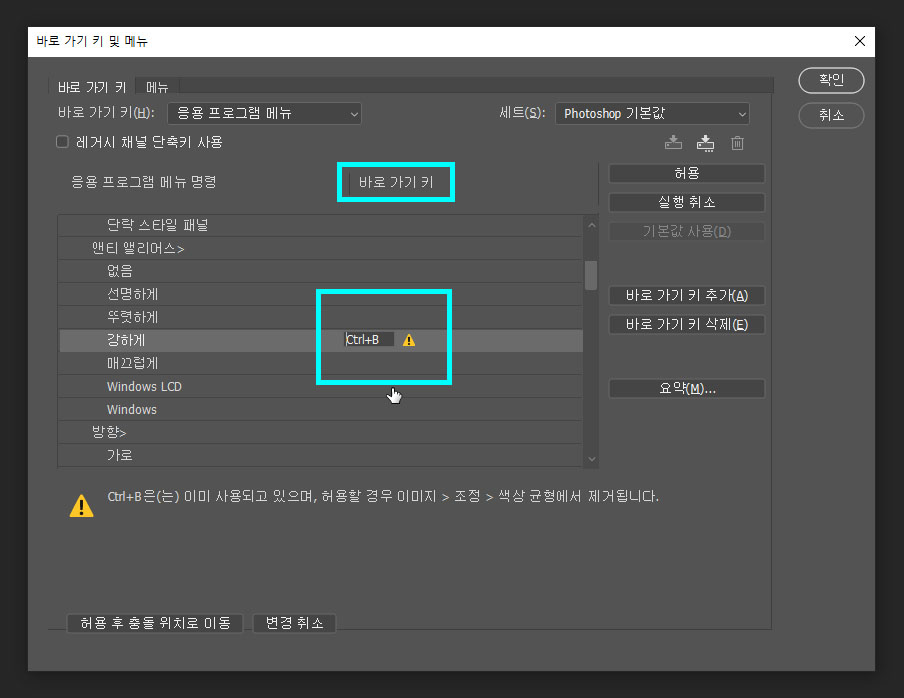The width and height of the screenshot is (904, 698).
Task: Select the 가로 row
Action: [320, 455]
